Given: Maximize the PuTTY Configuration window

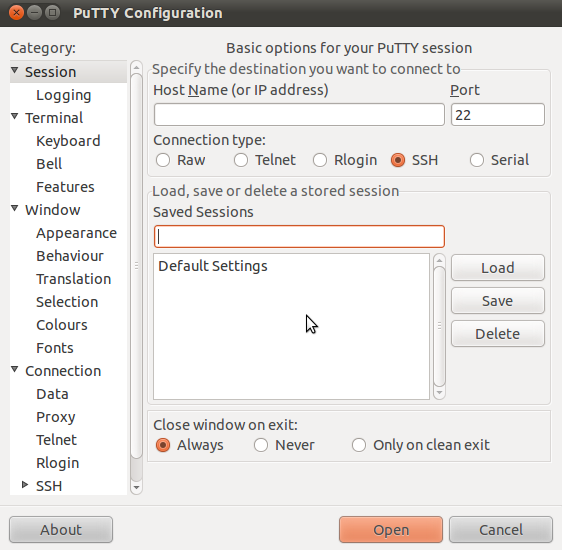Looking at the screenshot, I should [x=53, y=13].
